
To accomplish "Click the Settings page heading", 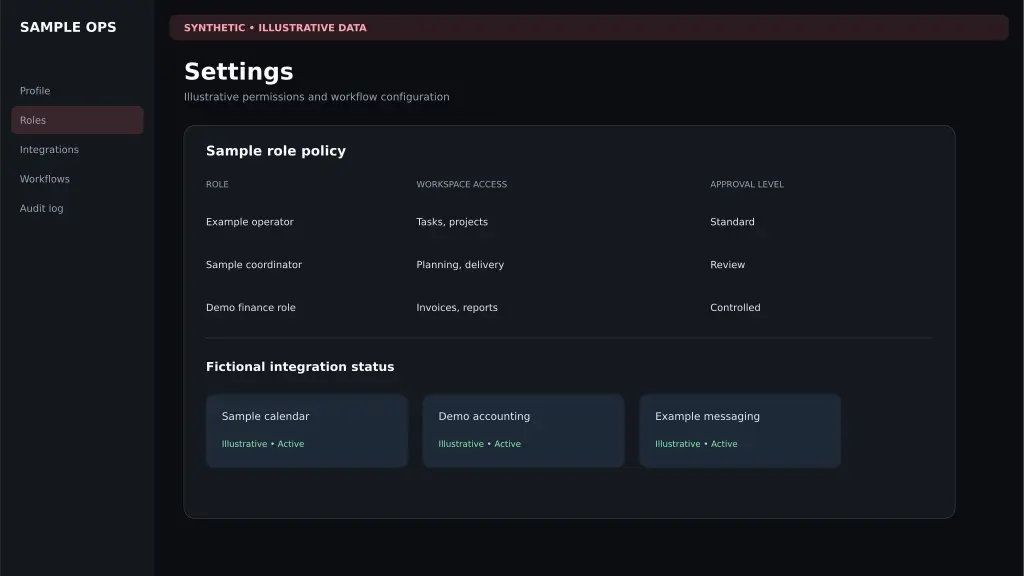I will click(238, 72).
